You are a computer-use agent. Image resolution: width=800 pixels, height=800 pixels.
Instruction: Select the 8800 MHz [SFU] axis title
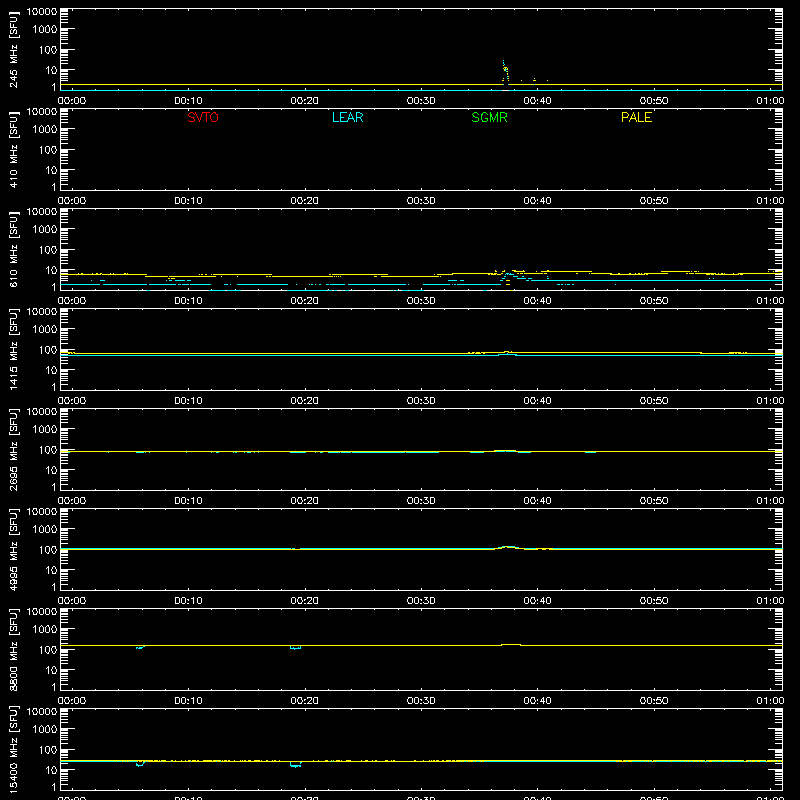[13, 649]
